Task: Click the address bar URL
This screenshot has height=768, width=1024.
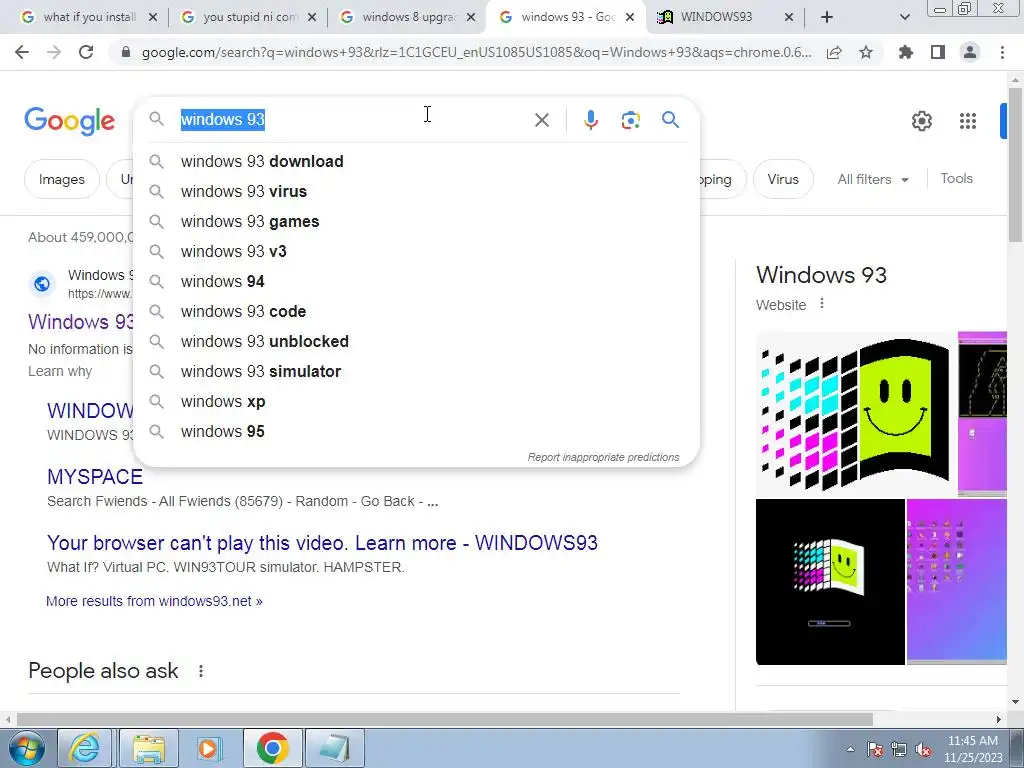Action: 476,52
